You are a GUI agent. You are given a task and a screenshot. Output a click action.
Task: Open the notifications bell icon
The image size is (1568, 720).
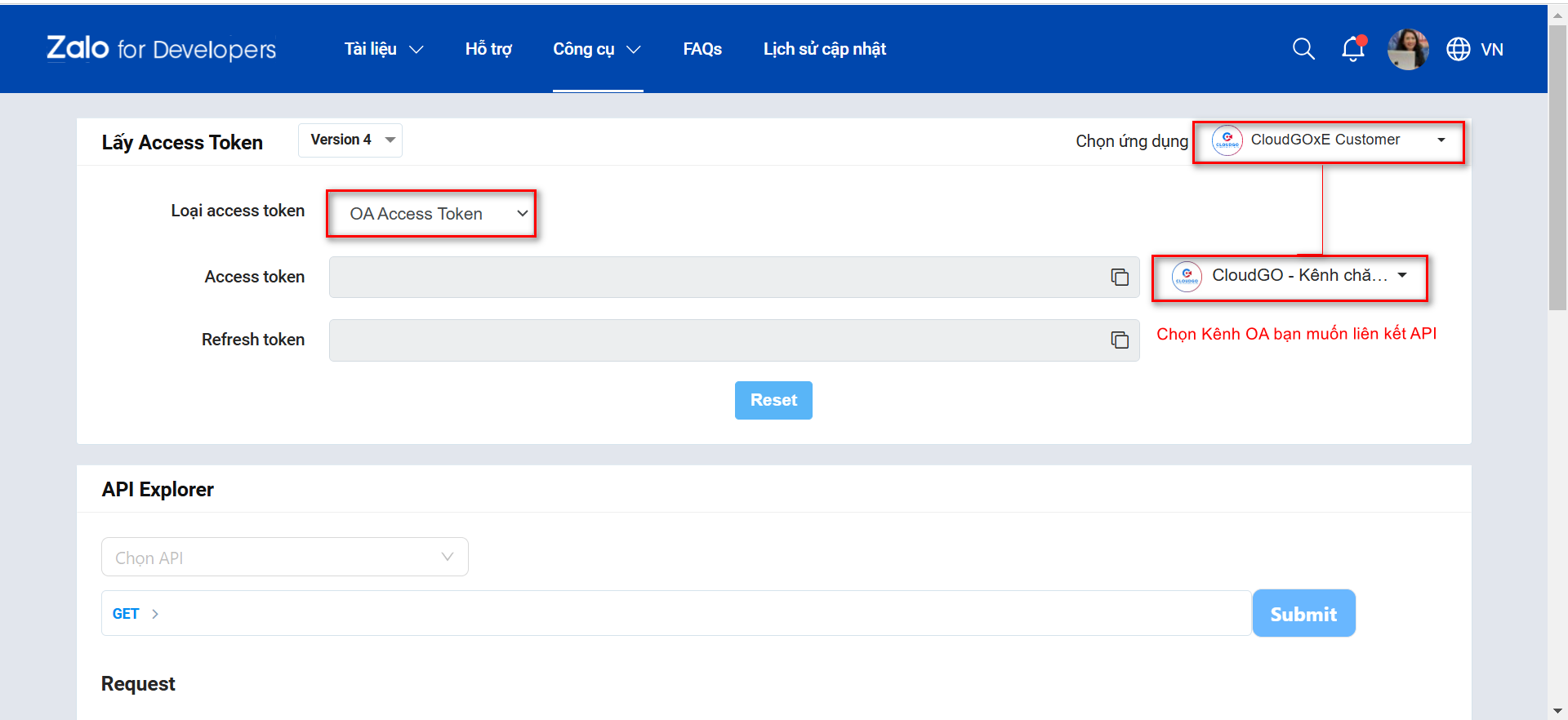point(1353,49)
